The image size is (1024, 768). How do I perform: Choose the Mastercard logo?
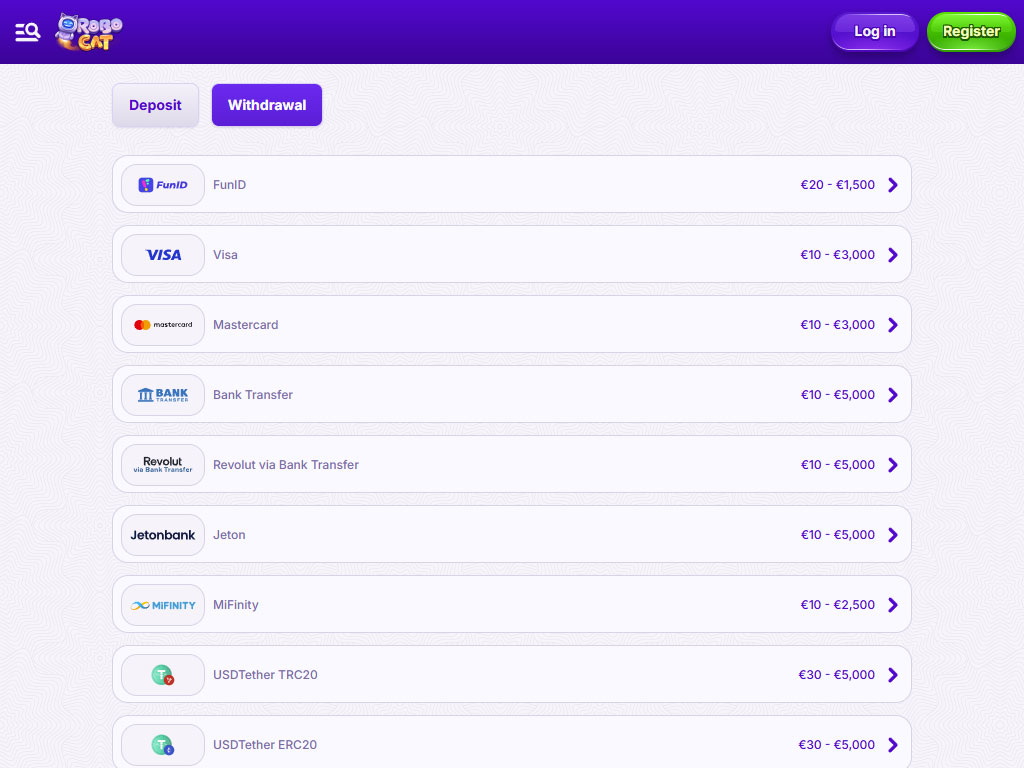point(163,325)
